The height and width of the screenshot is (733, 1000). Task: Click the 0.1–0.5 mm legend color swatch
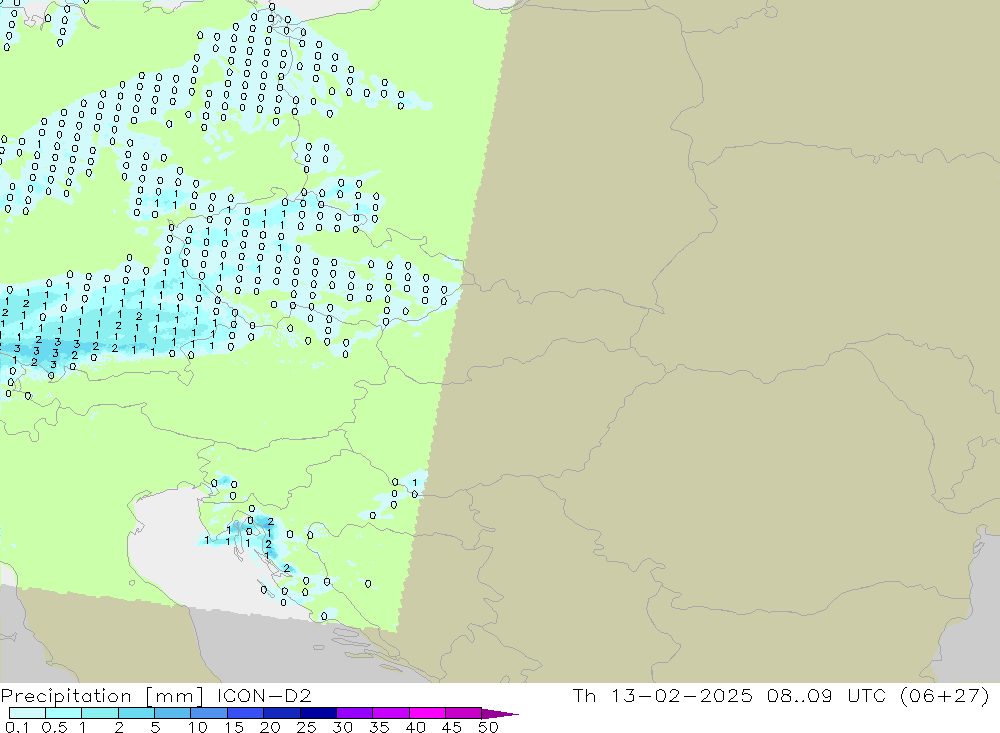(x=27, y=713)
